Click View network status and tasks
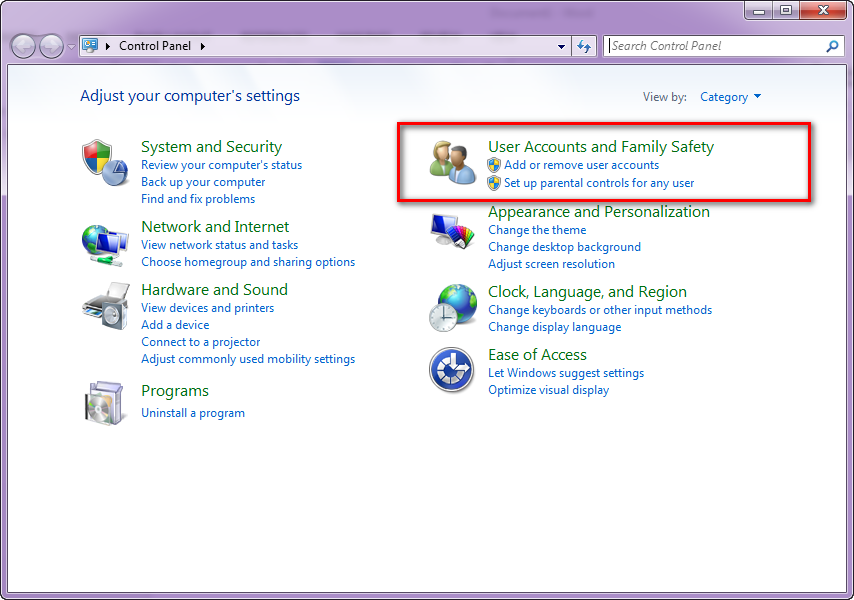 pos(219,245)
